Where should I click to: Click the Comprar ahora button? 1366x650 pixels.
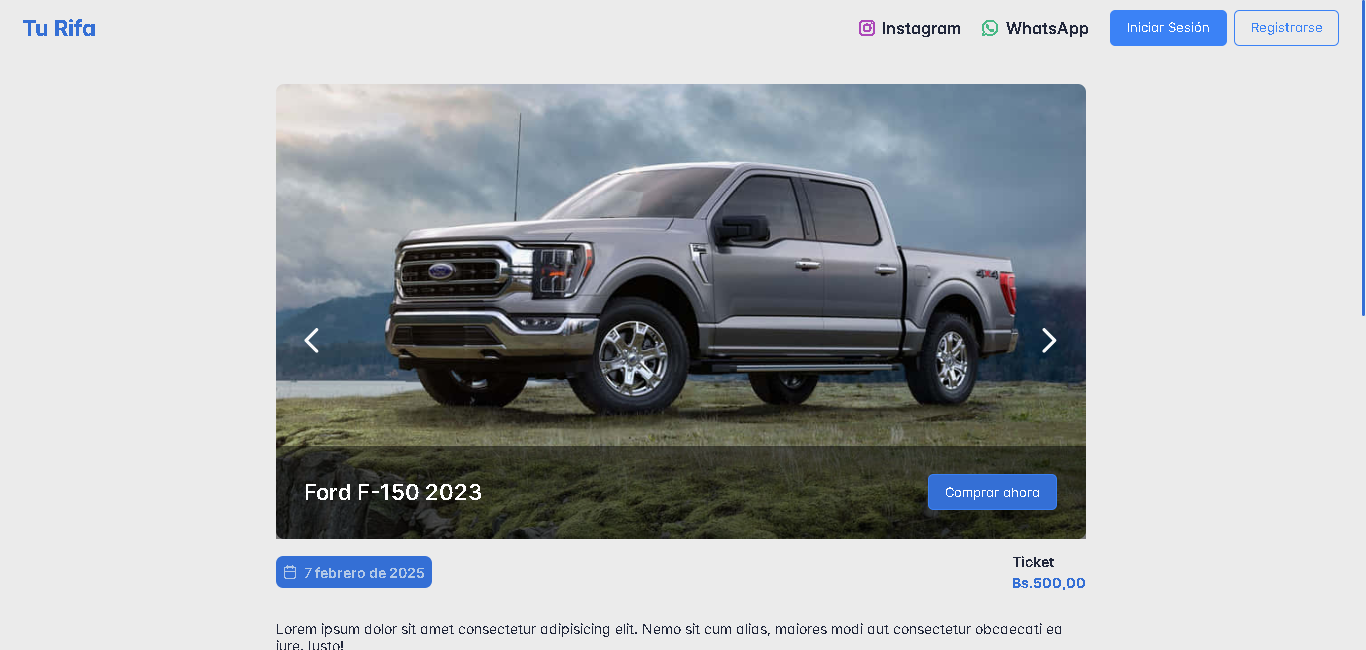pyautogui.click(x=992, y=492)
